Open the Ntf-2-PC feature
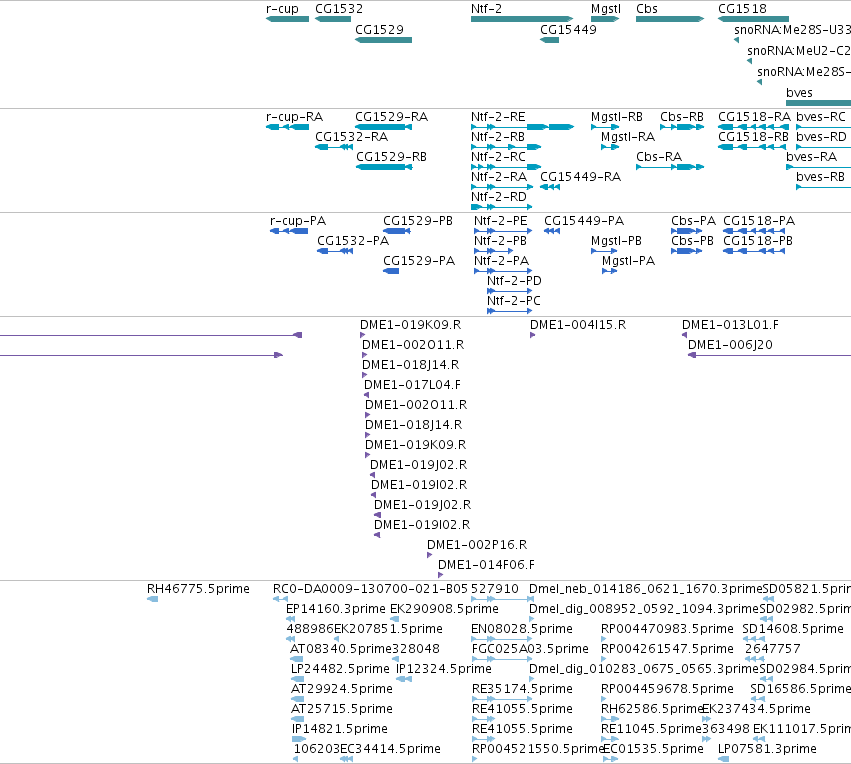Viewport: 851px width, 764px height. (509, 311)
